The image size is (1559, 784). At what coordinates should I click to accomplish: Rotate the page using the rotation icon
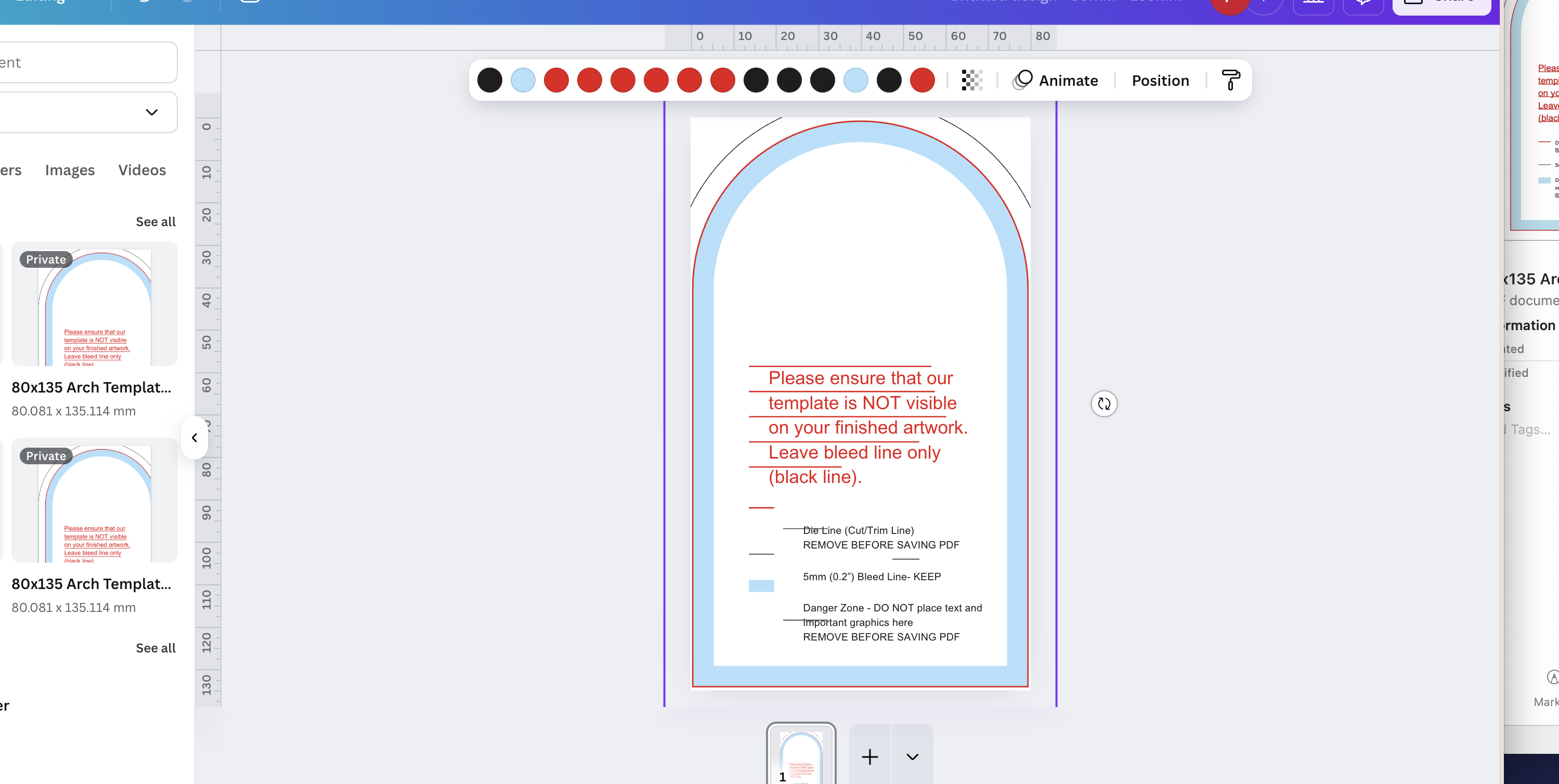click(x=1104, y=404)
